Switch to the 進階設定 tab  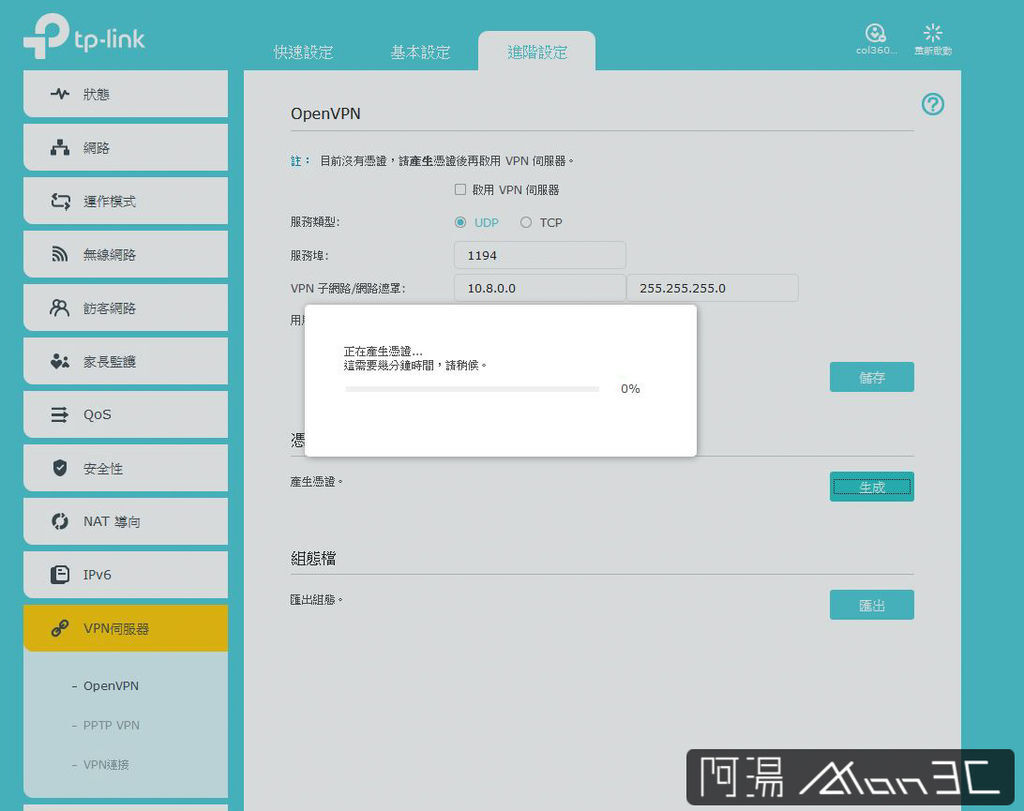point(537,52)
